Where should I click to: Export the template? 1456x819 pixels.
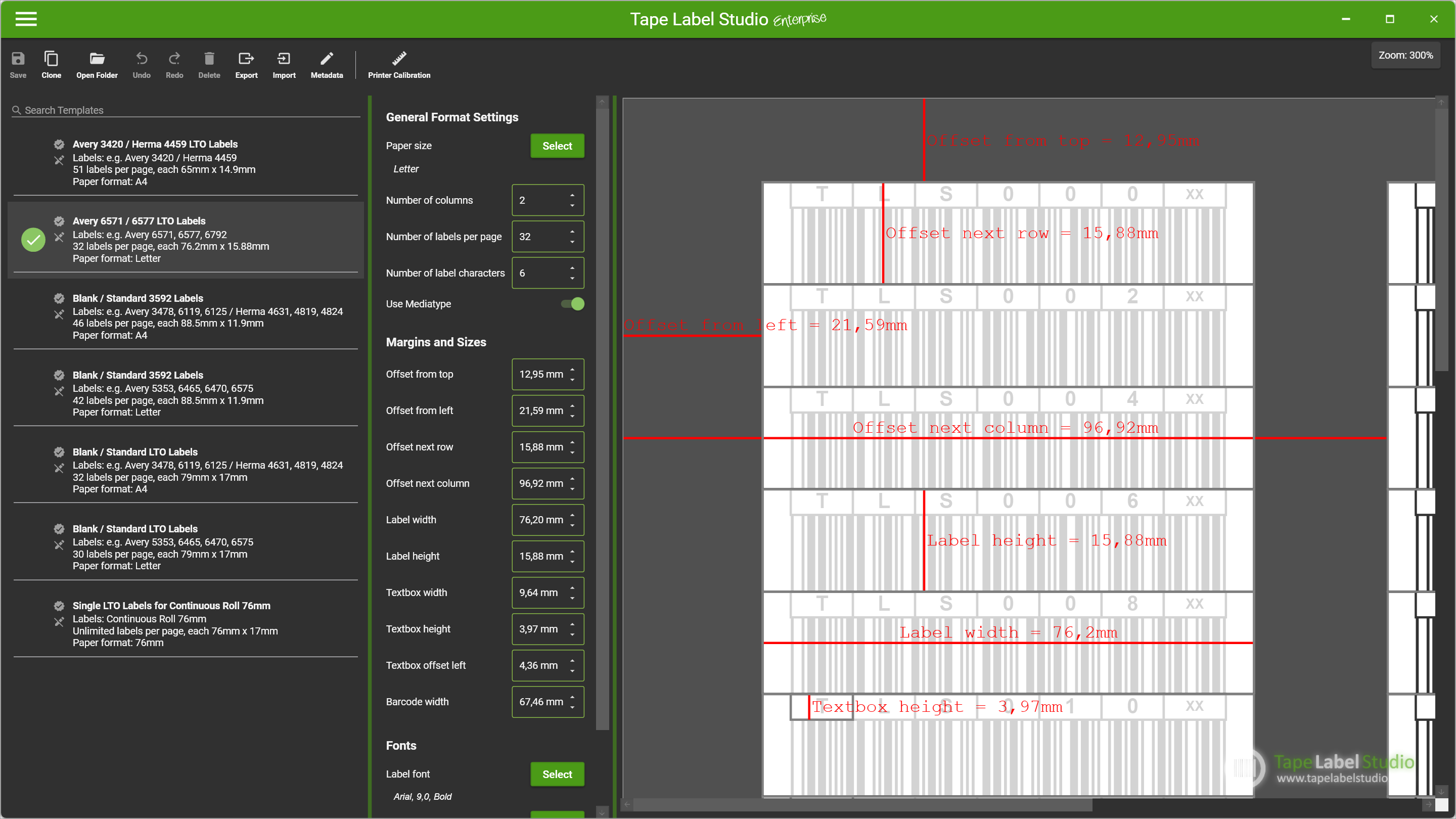point(246,65)
